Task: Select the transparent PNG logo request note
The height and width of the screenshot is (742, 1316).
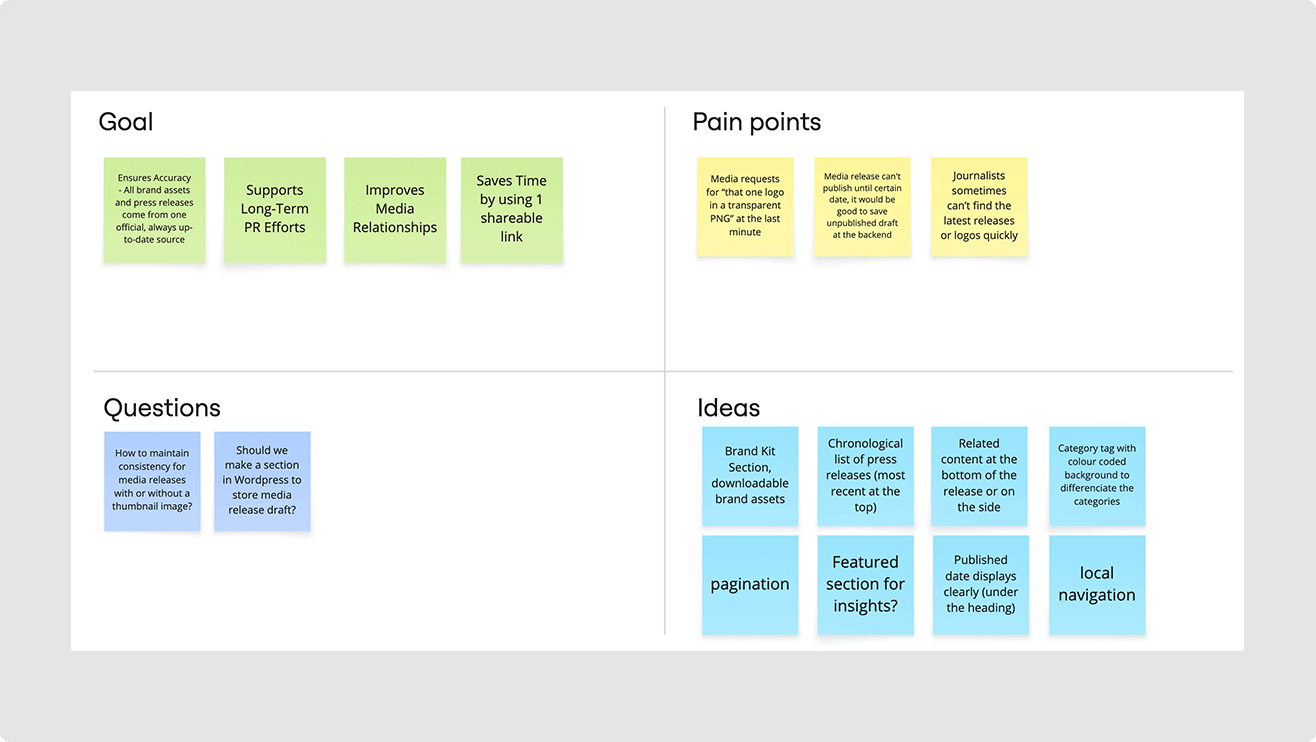Action: click(x=745, y=206)
